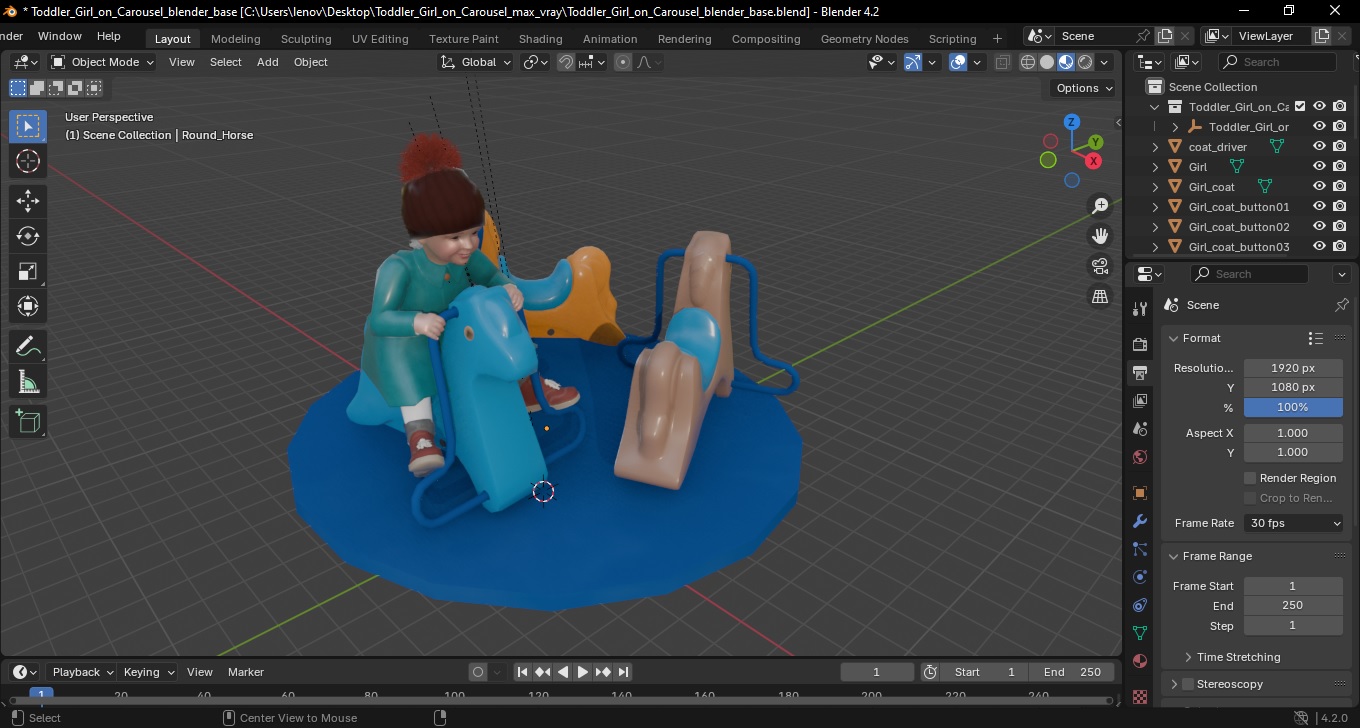Open the View Layer properties tab

(1139, 401)
